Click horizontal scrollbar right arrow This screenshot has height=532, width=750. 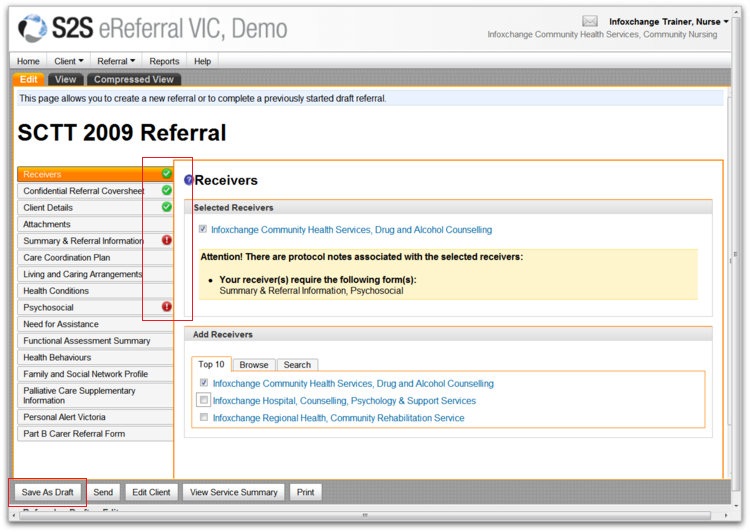726,515
